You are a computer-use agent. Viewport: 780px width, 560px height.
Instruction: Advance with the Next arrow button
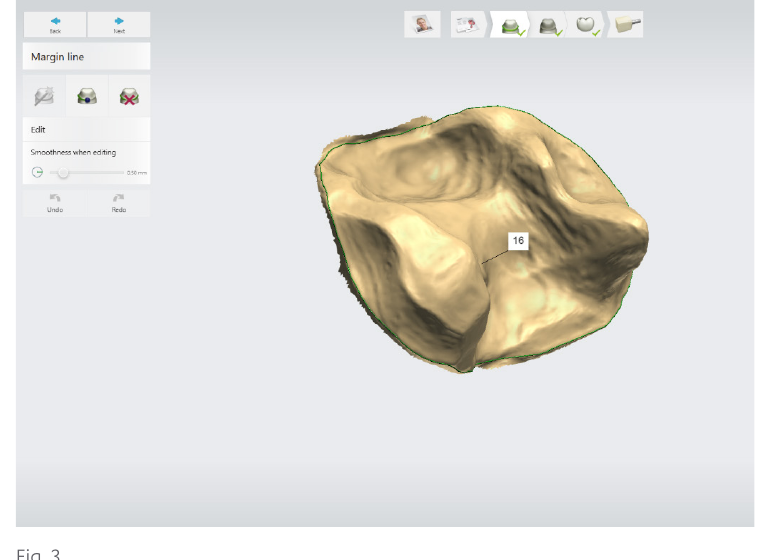click(119, 24)
